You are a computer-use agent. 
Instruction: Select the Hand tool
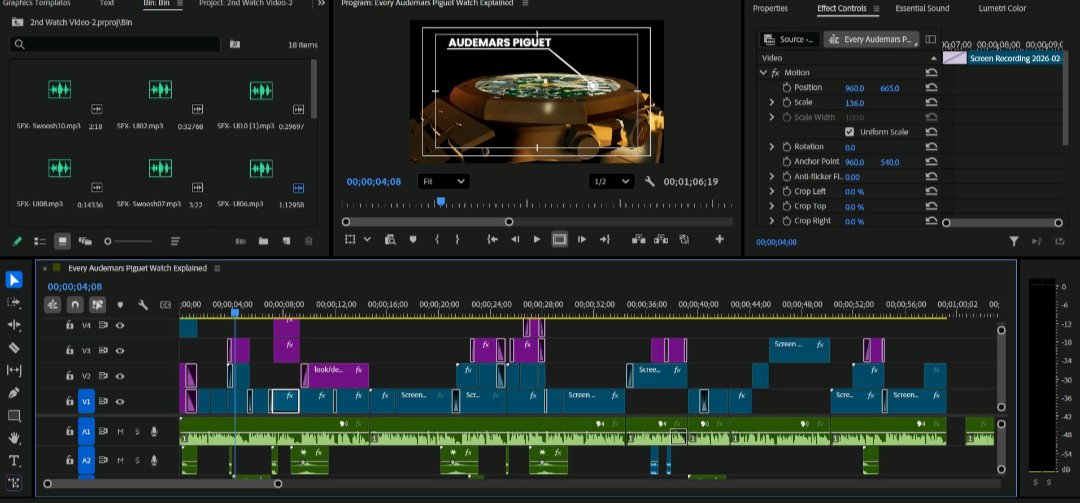click(x=14, y=438)
